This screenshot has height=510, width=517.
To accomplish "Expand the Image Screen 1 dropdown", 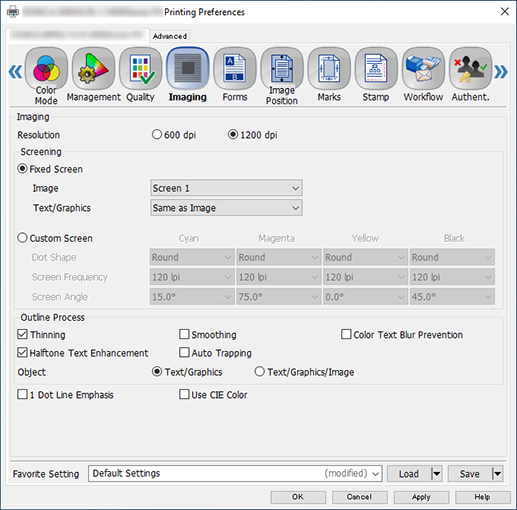I will [226, 188].
